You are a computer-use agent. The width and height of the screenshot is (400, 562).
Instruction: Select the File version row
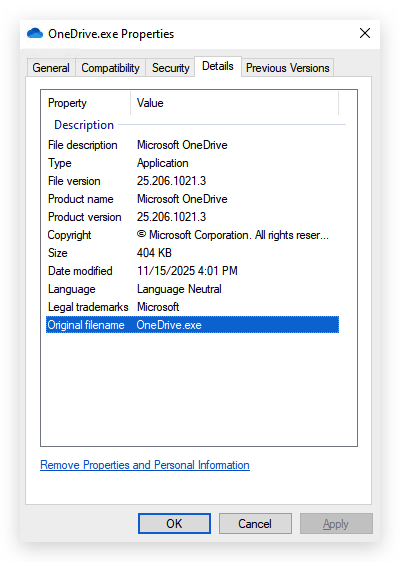coord(192,181)
